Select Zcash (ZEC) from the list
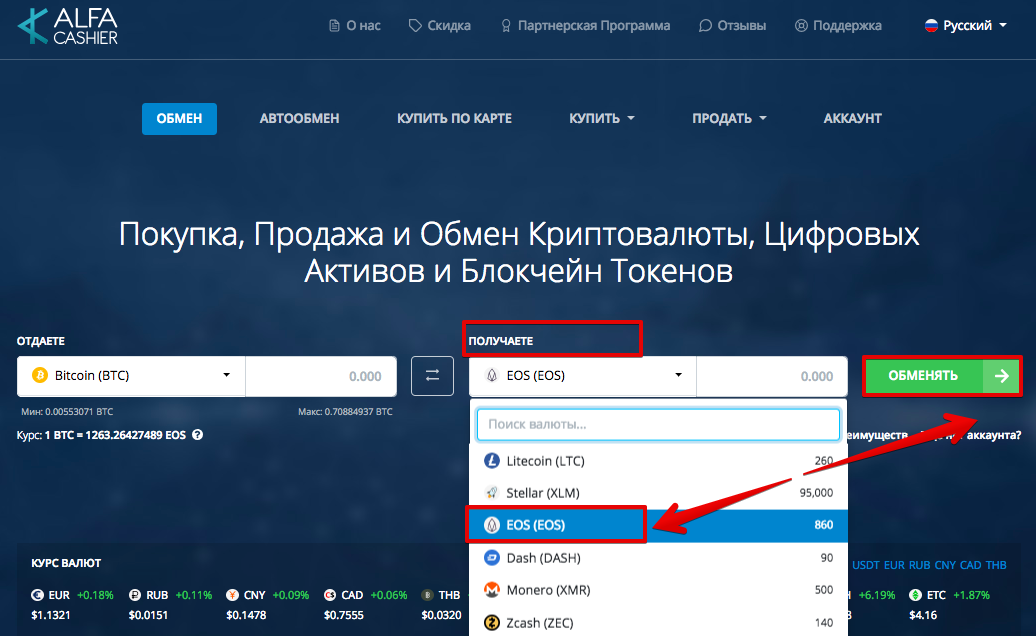The width and height of the screenshot is (1036, 636). [x=658, y=622]
